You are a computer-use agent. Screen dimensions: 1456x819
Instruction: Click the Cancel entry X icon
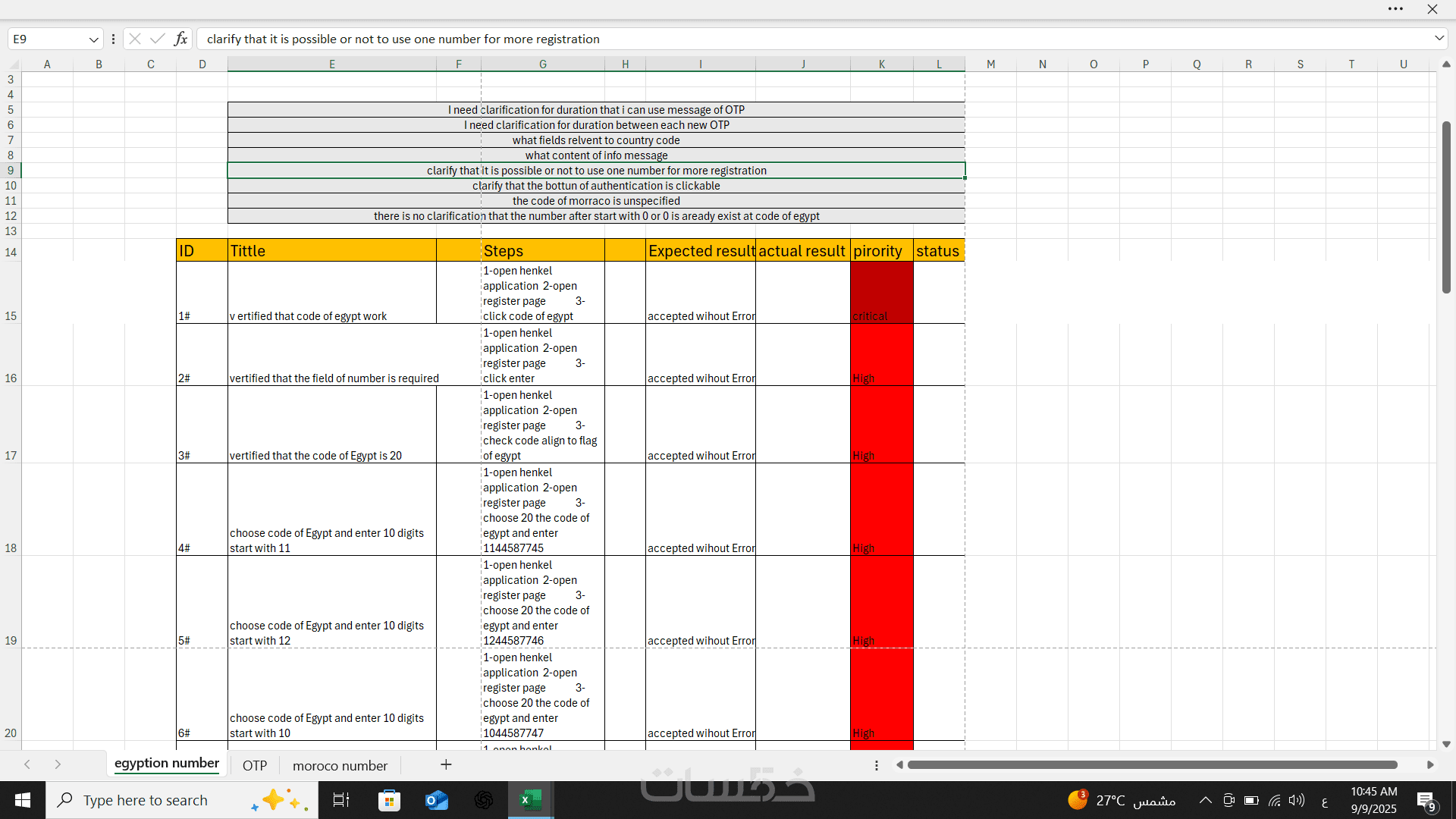(135, 39)
